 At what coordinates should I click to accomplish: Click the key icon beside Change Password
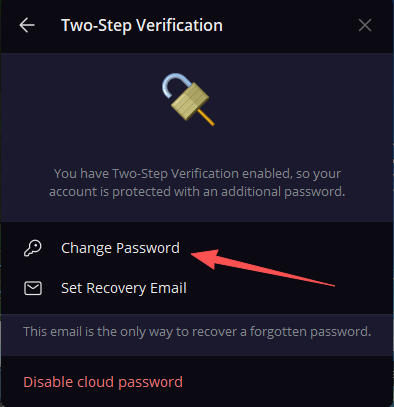(x=33, y=248)
